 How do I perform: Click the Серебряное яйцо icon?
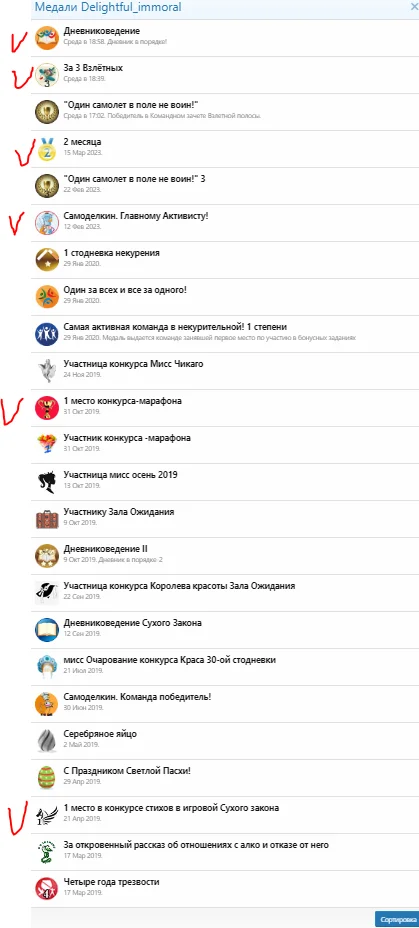tap(46, 740)
